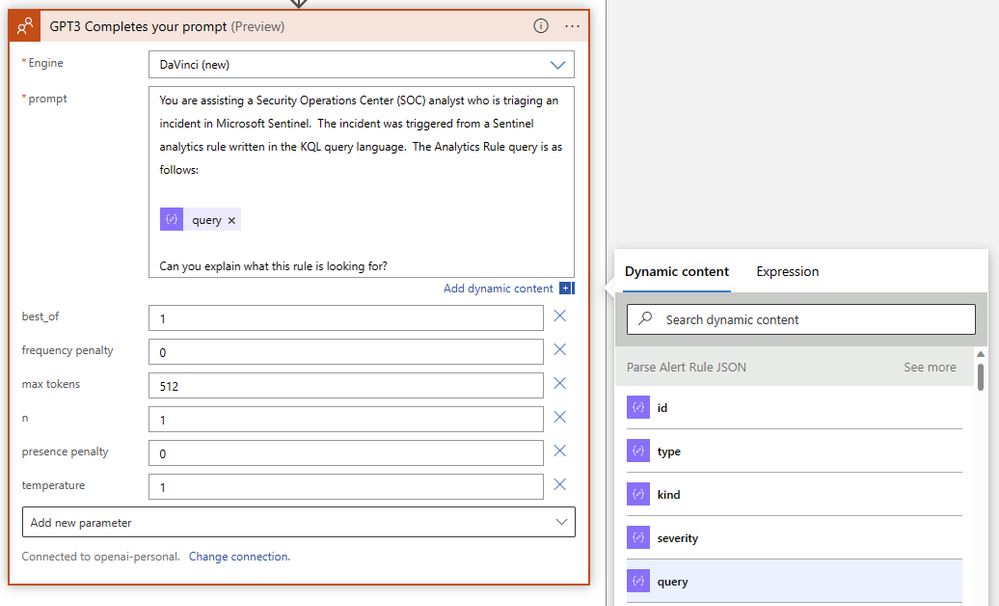
Task: Click the info icon in GPT3 action header
Action: click(x=541, y=27)
